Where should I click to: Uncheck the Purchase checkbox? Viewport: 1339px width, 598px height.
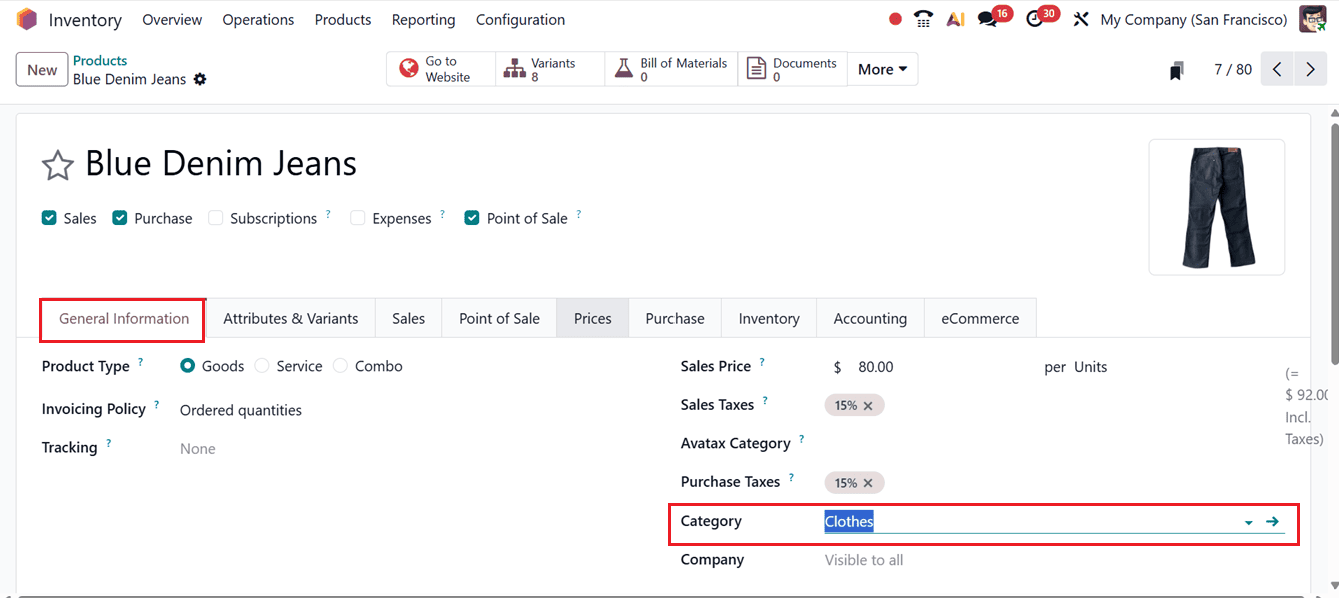coord(120,217)
